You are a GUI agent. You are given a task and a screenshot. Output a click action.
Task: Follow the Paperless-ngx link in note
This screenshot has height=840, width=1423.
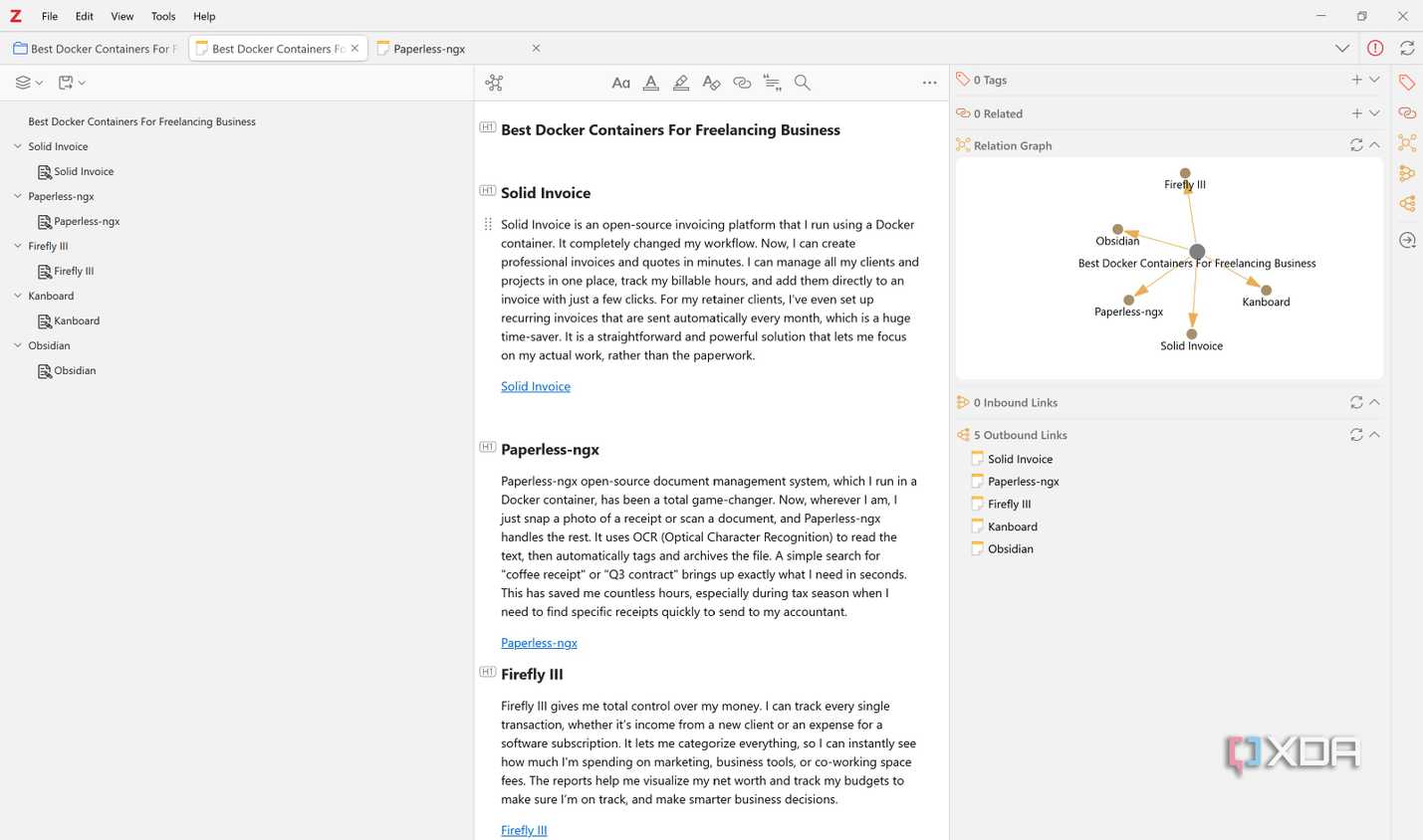(x=539, y=643)
